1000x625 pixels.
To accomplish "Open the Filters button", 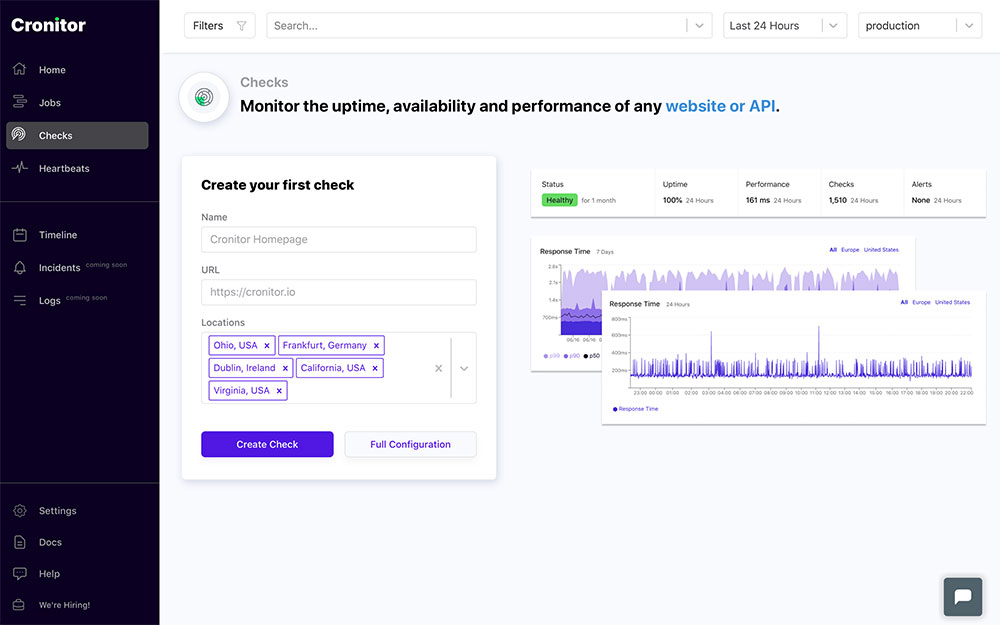I will click(x=219, y=26).
